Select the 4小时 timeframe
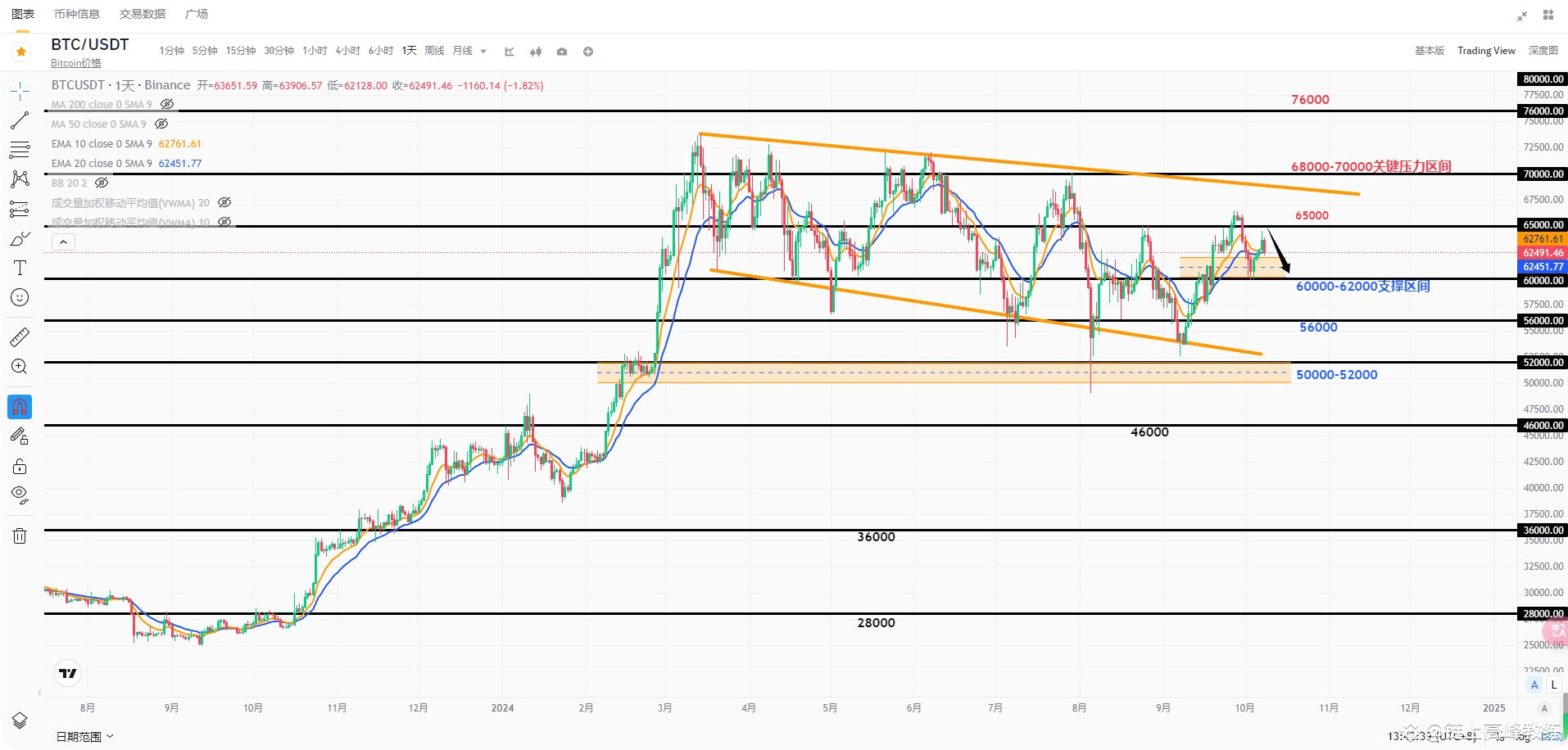Viewport: 1568px width, 750px height. (347, 51)
